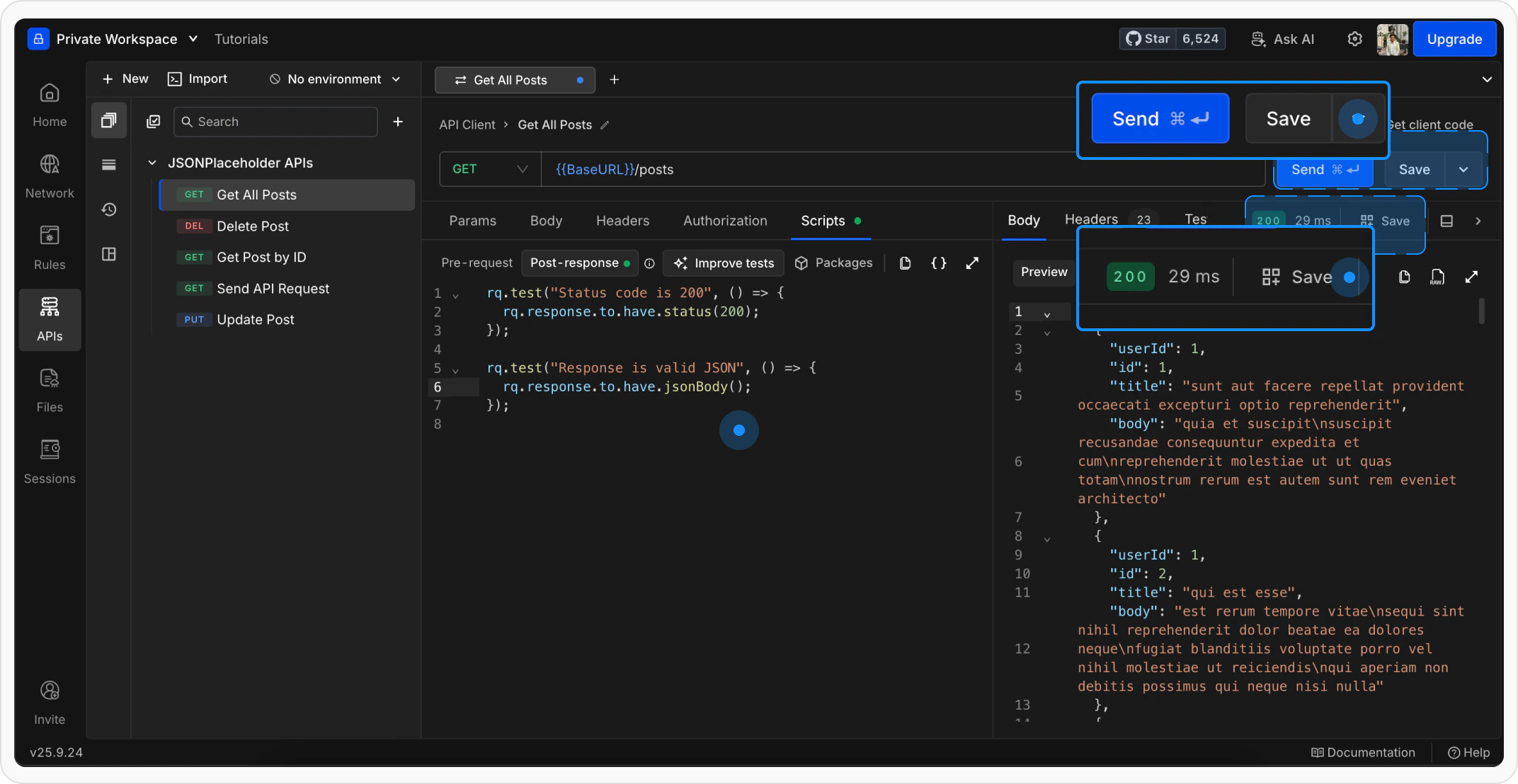Viewport: 1518px width, 784px height.
Task: Toggle the response panel layout icon
Action: coord(1446,221)
